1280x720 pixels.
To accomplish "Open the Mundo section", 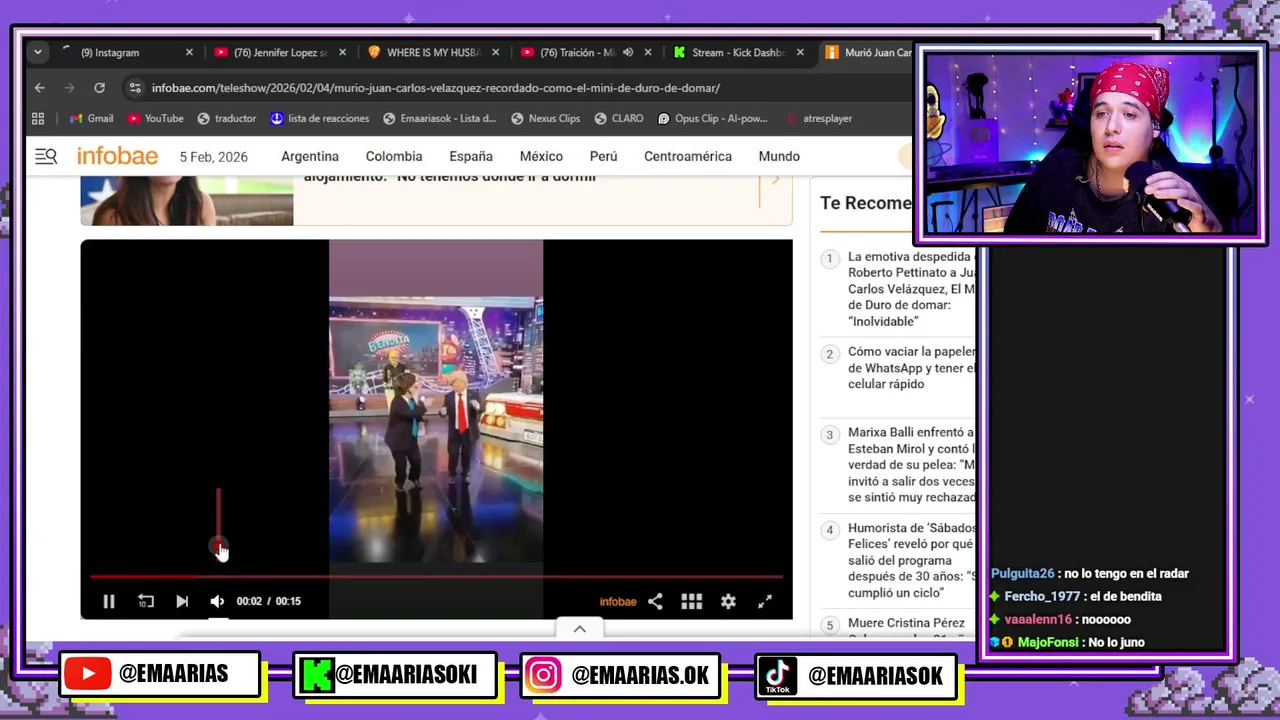I will click(x=779, y=157).
